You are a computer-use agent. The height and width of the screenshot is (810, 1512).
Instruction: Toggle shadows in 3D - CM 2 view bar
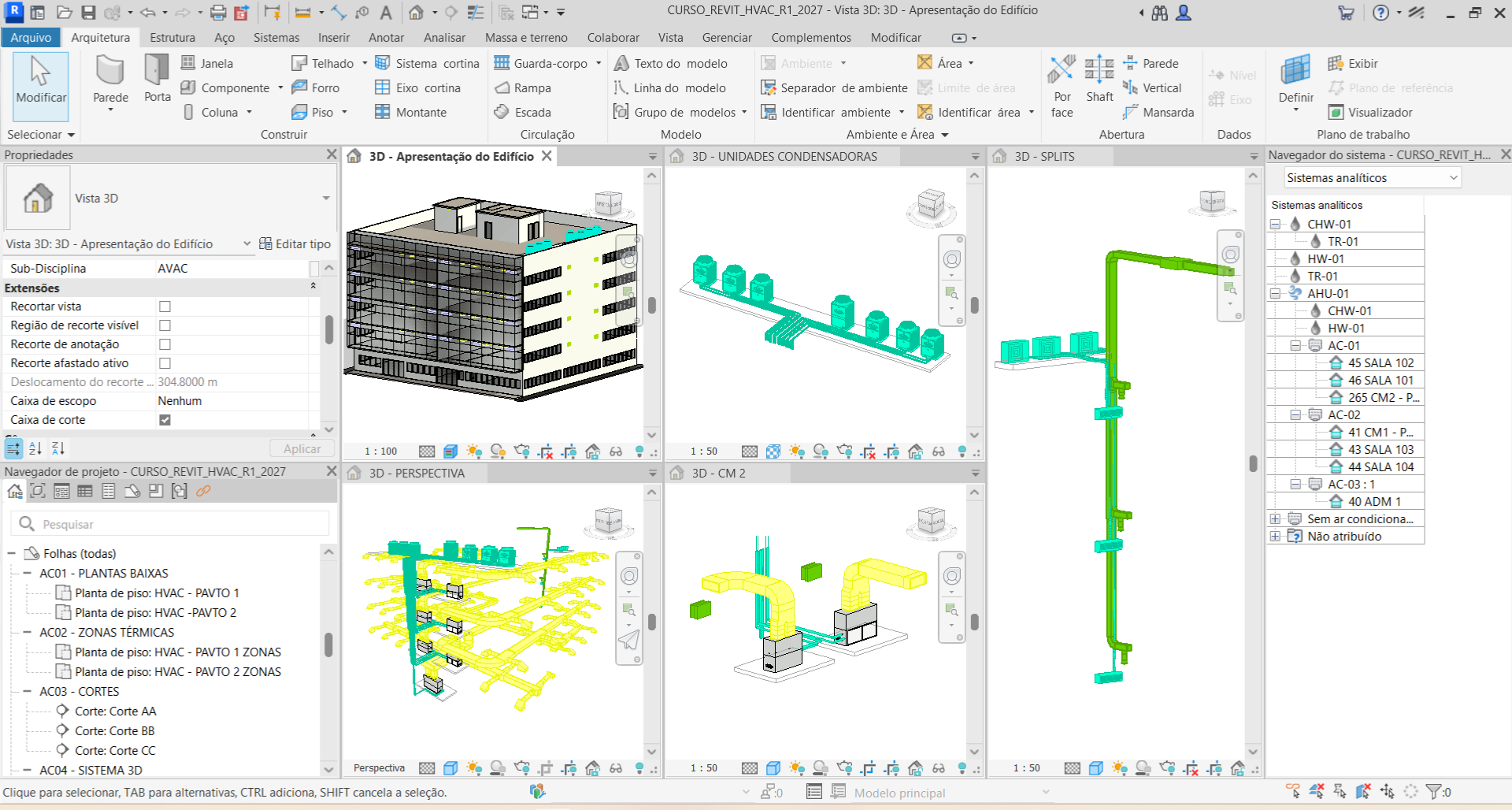[820, 767]
